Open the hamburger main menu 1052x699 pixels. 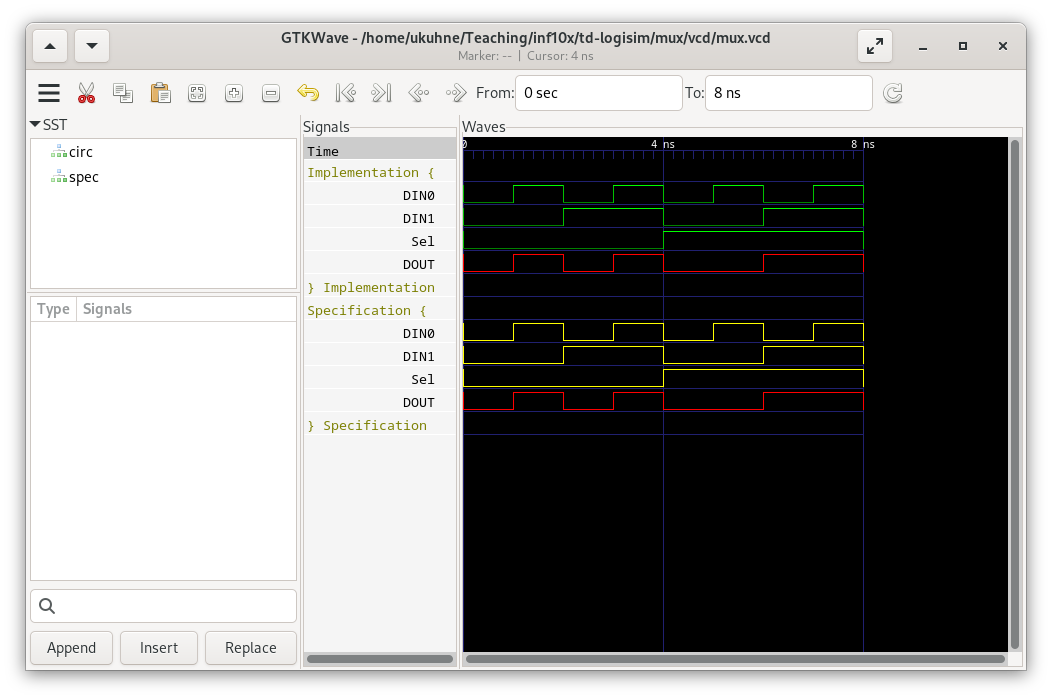(x=49, y=93)
